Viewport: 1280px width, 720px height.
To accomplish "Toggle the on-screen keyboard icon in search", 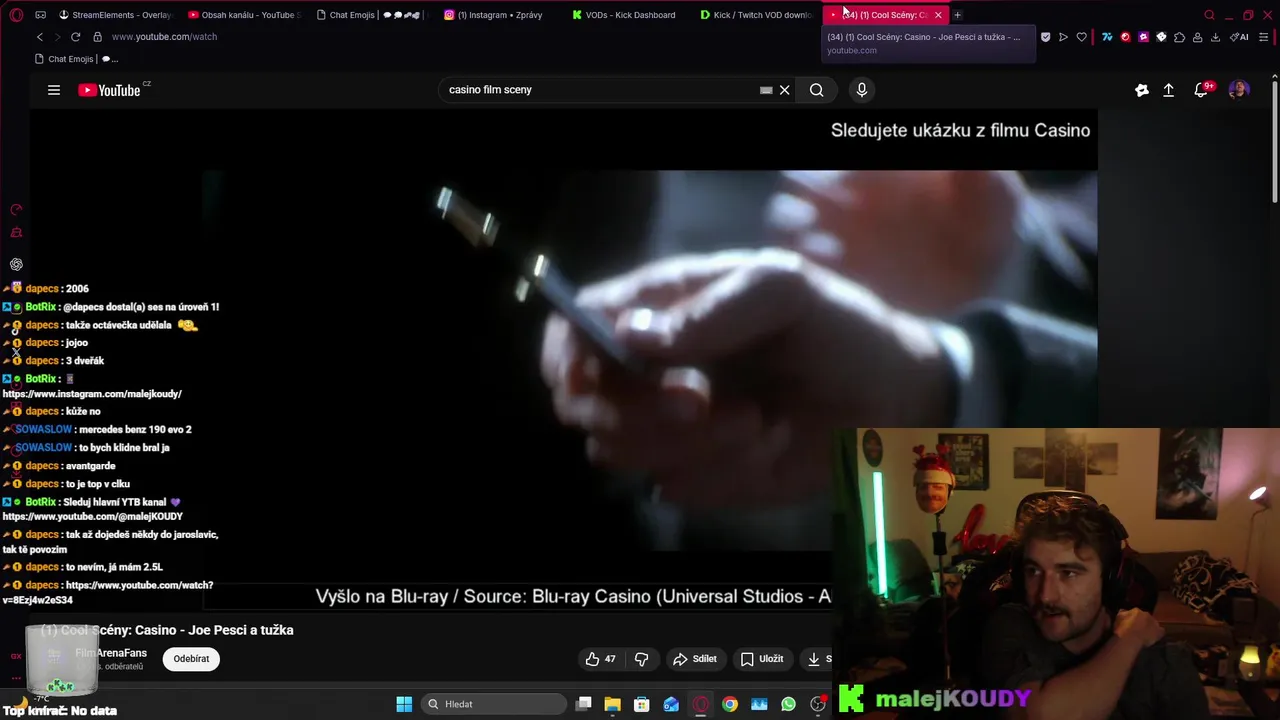I will 766,90.
